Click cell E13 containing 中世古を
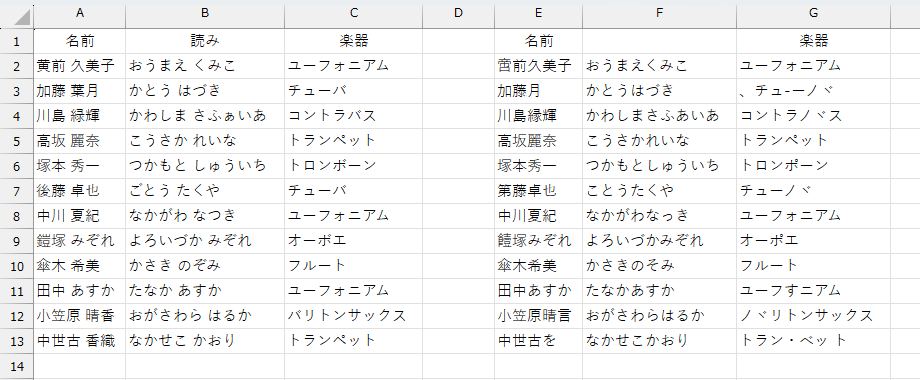This screenshot has height=380, width=920. 539,341
